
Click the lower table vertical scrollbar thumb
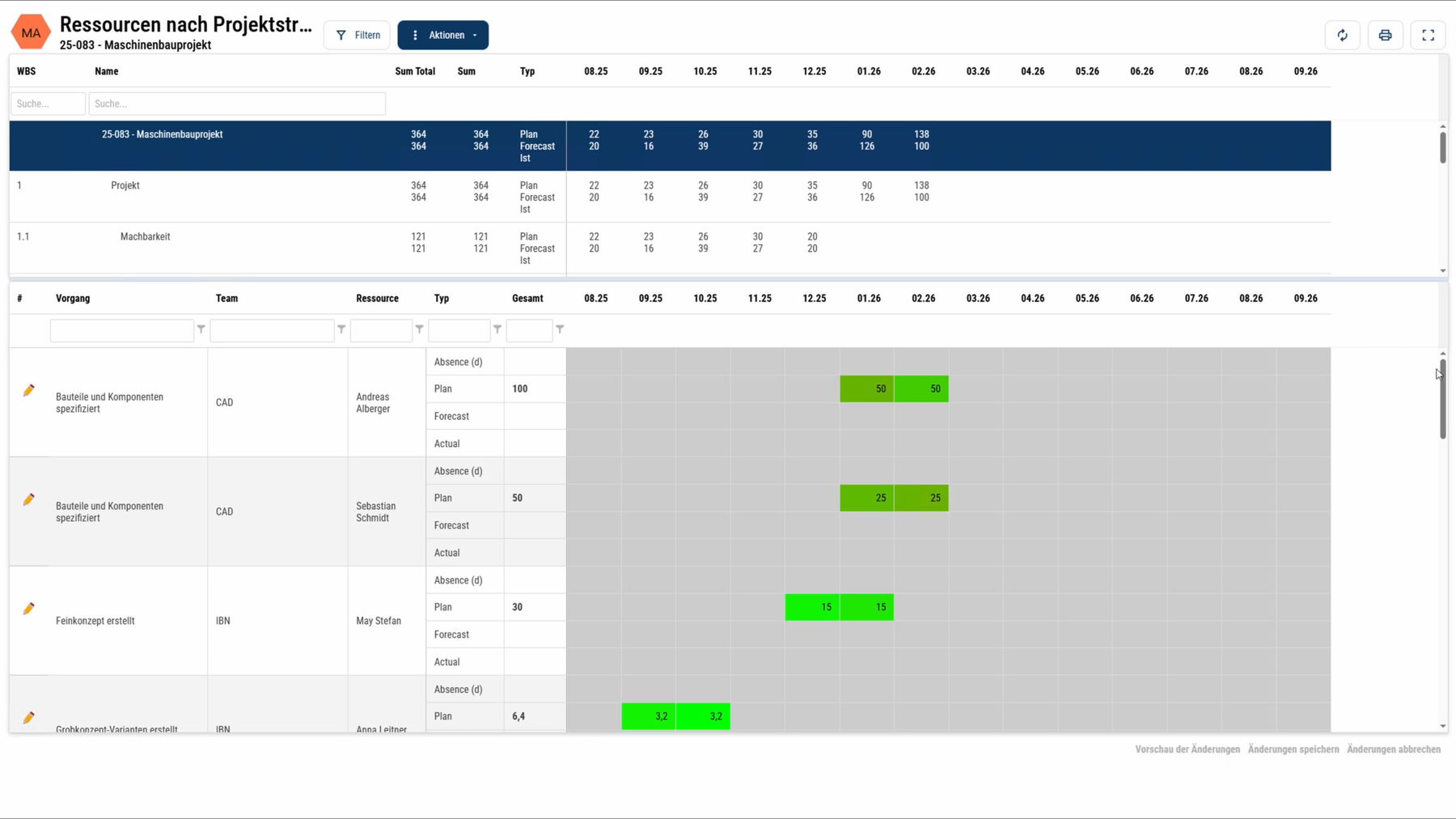(x=1442, y=401)
